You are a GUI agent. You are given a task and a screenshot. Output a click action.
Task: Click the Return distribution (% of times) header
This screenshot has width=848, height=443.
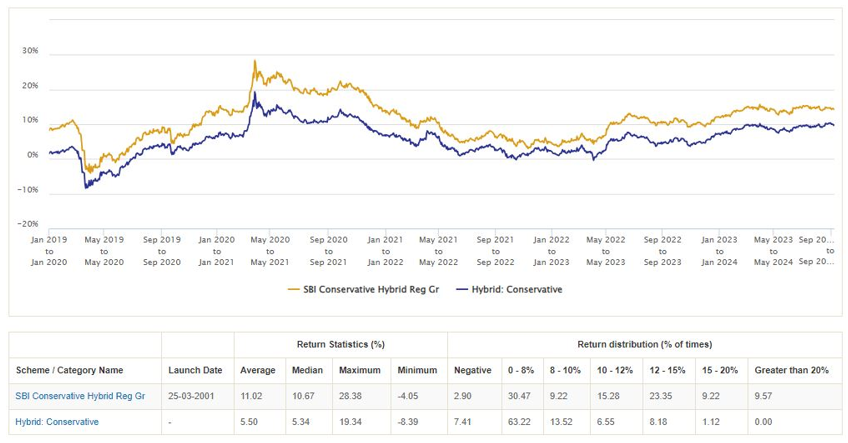click(645, 345)
